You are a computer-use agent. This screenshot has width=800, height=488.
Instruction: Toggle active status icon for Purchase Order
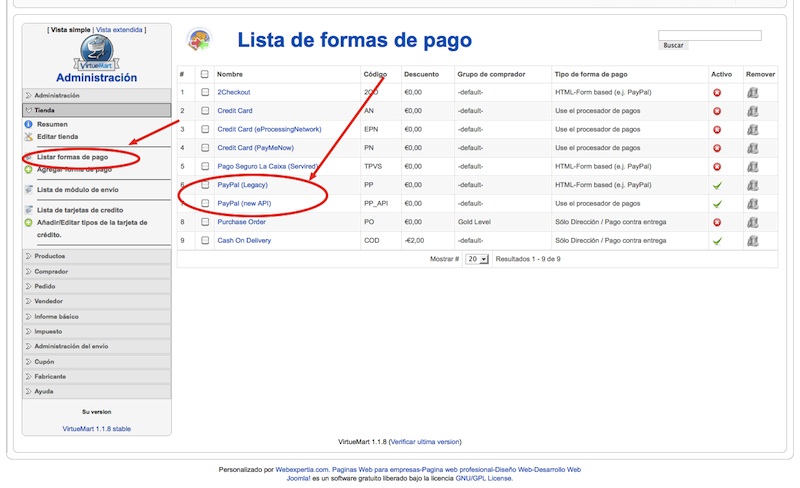click(717, 222)
